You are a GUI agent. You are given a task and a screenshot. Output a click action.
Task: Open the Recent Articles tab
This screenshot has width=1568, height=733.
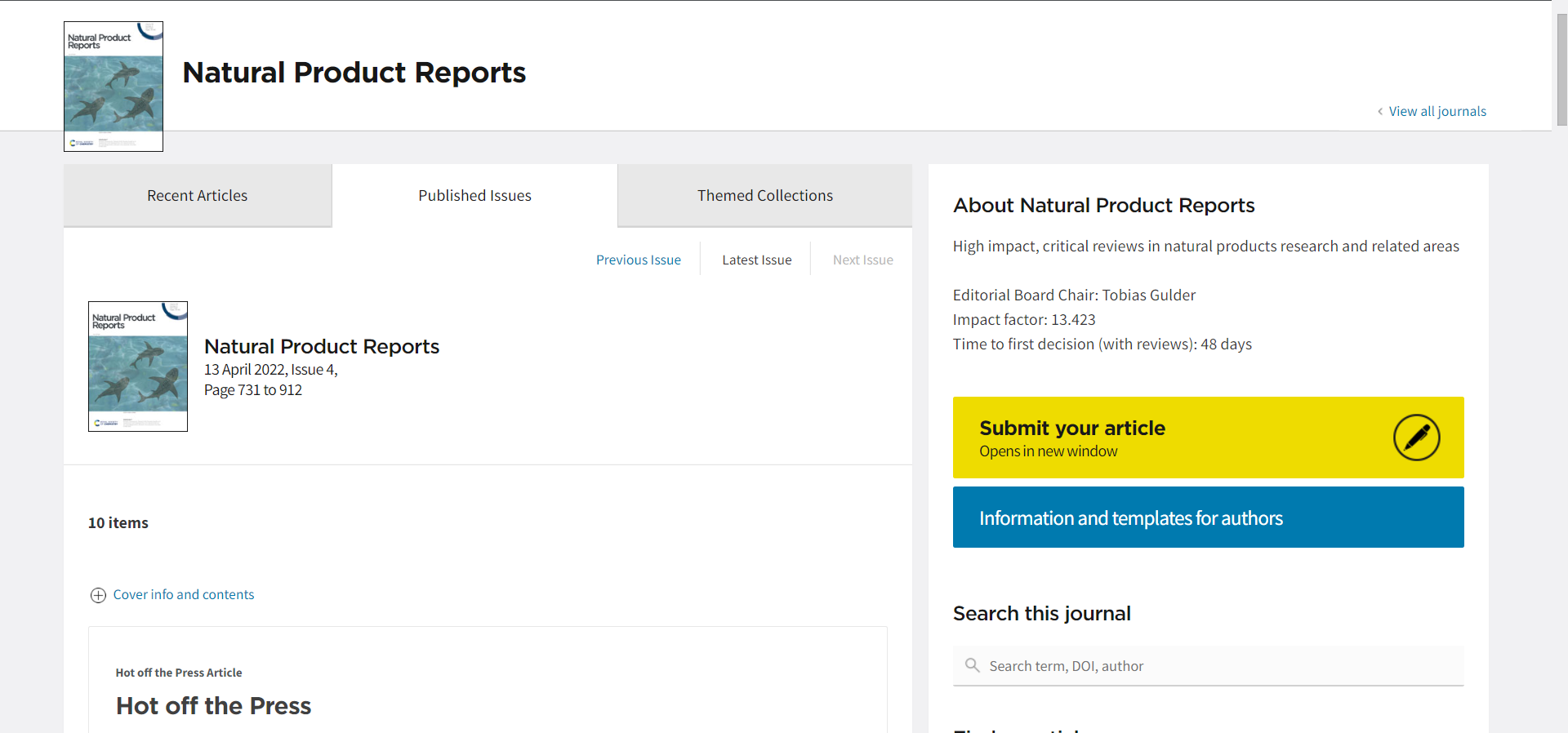(x=198, y=195)
